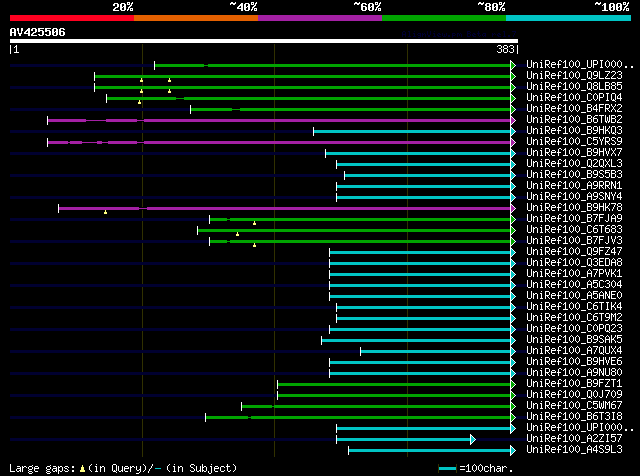
Task: Click the cyan alignment bar of B9S5B3
Action: (x=427, y=176)
